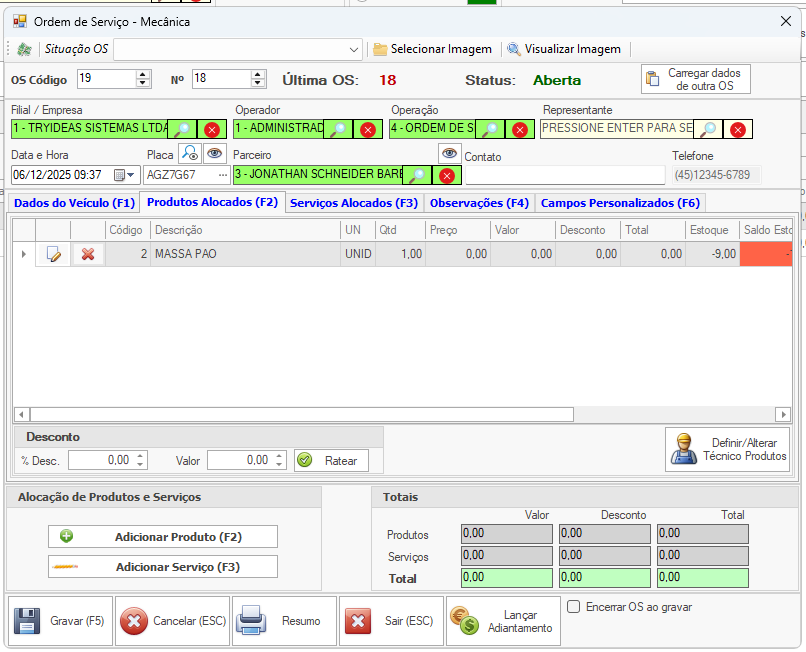This screenshot has height=652, width=806.
Task: Open the Data e Hora calendar dropdown
Action: pyautogui.click(x=130, y=175)
